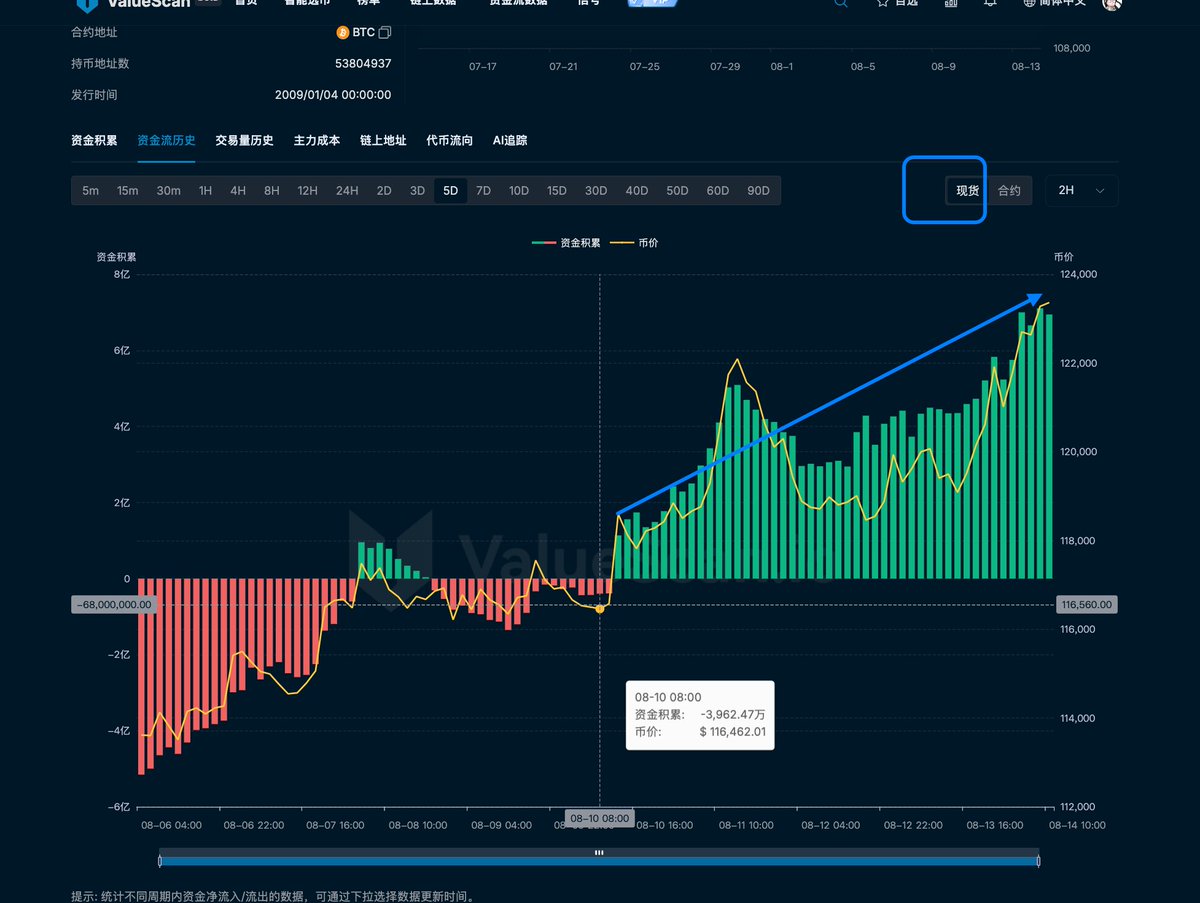Click the 08-06 04:00 axis label

[171, 826]
